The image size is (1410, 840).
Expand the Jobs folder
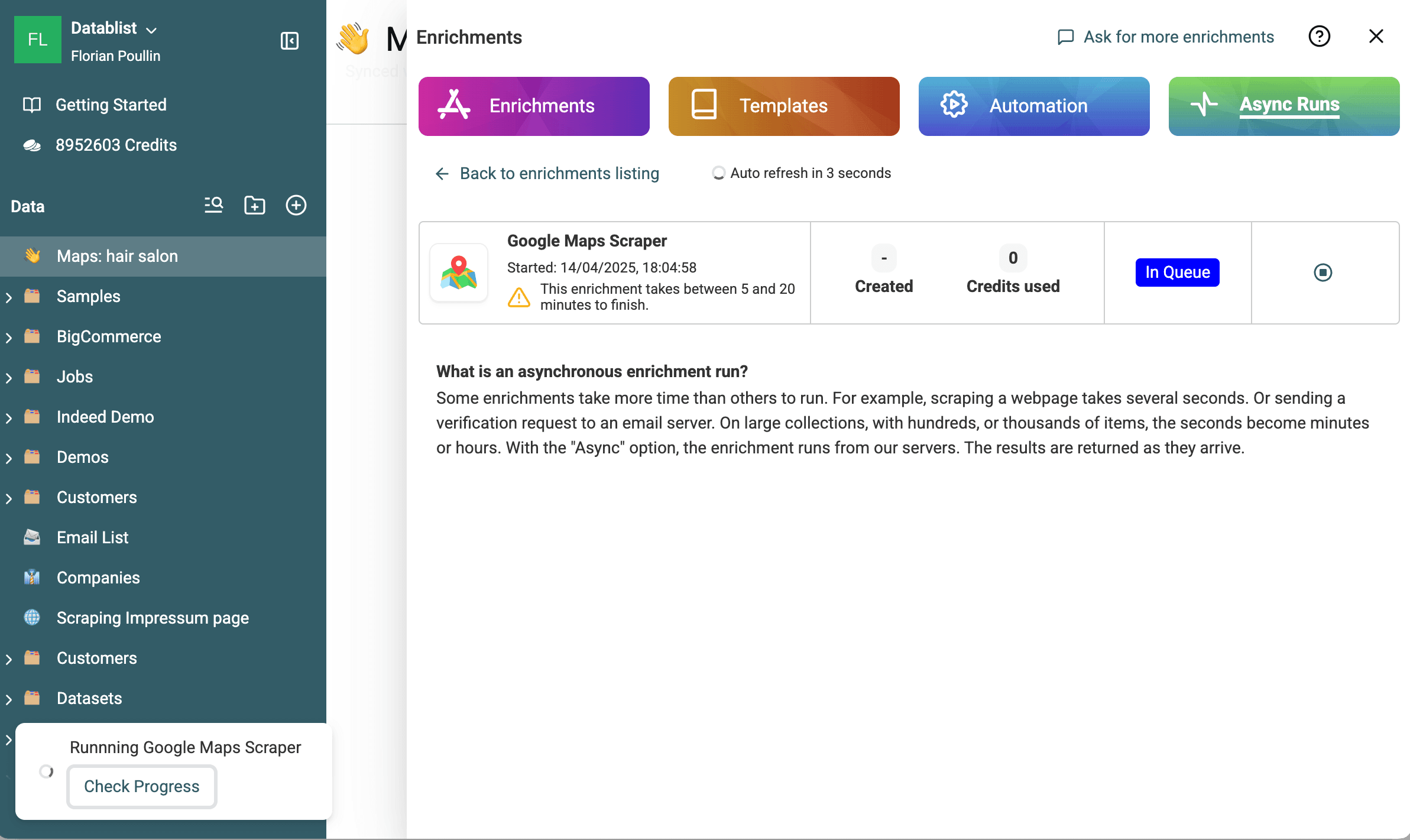tap(9, 378)
